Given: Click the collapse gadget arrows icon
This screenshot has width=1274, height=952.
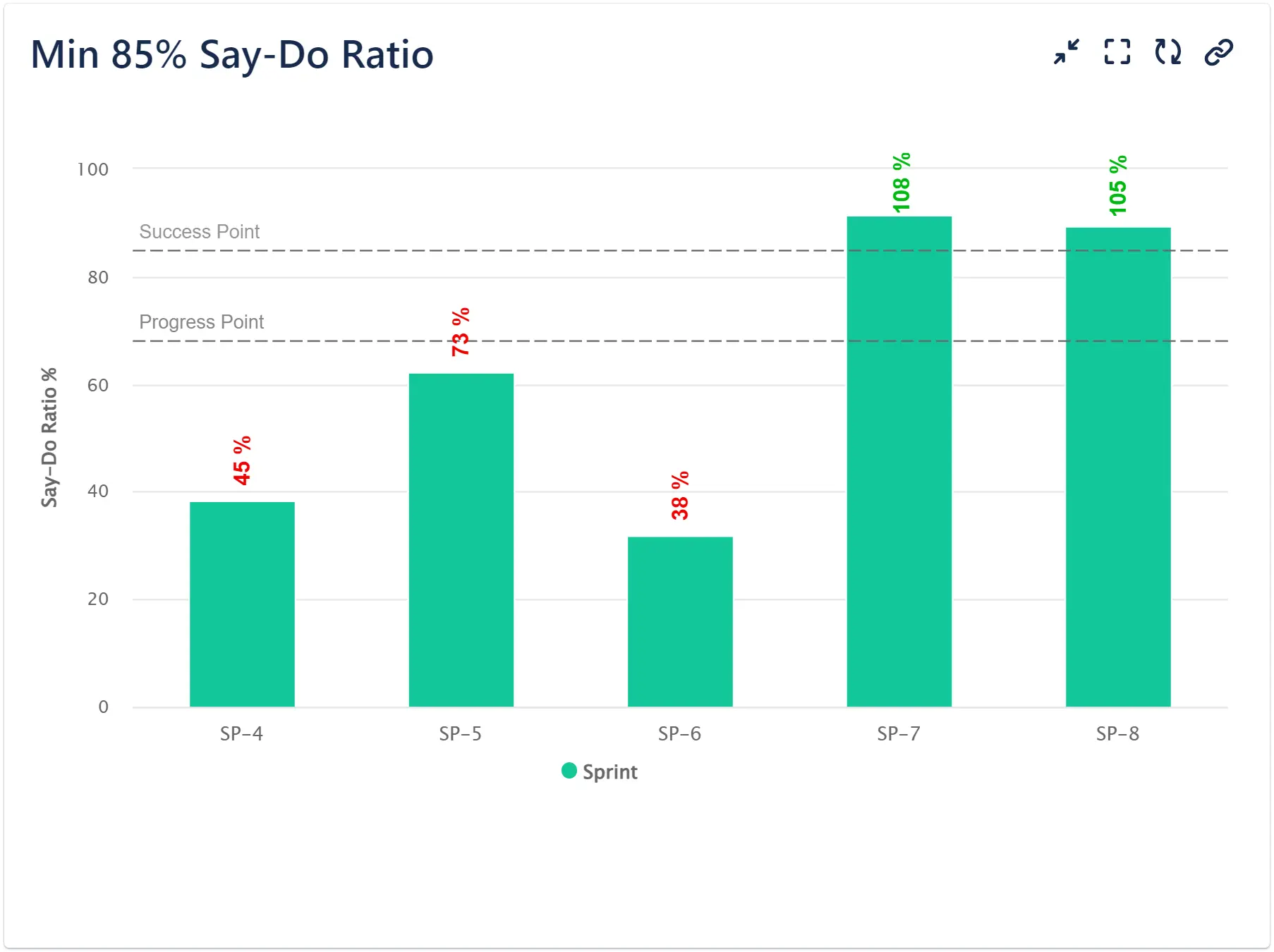Looking at the screenshot, I should coord(1066,52).
